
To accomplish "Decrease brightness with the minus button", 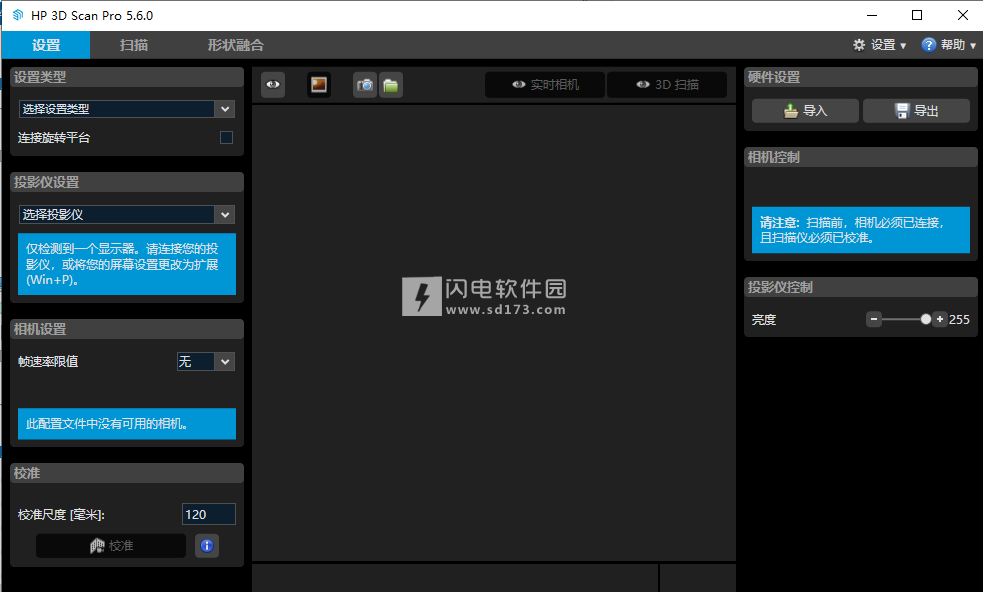I will [874, 319].
